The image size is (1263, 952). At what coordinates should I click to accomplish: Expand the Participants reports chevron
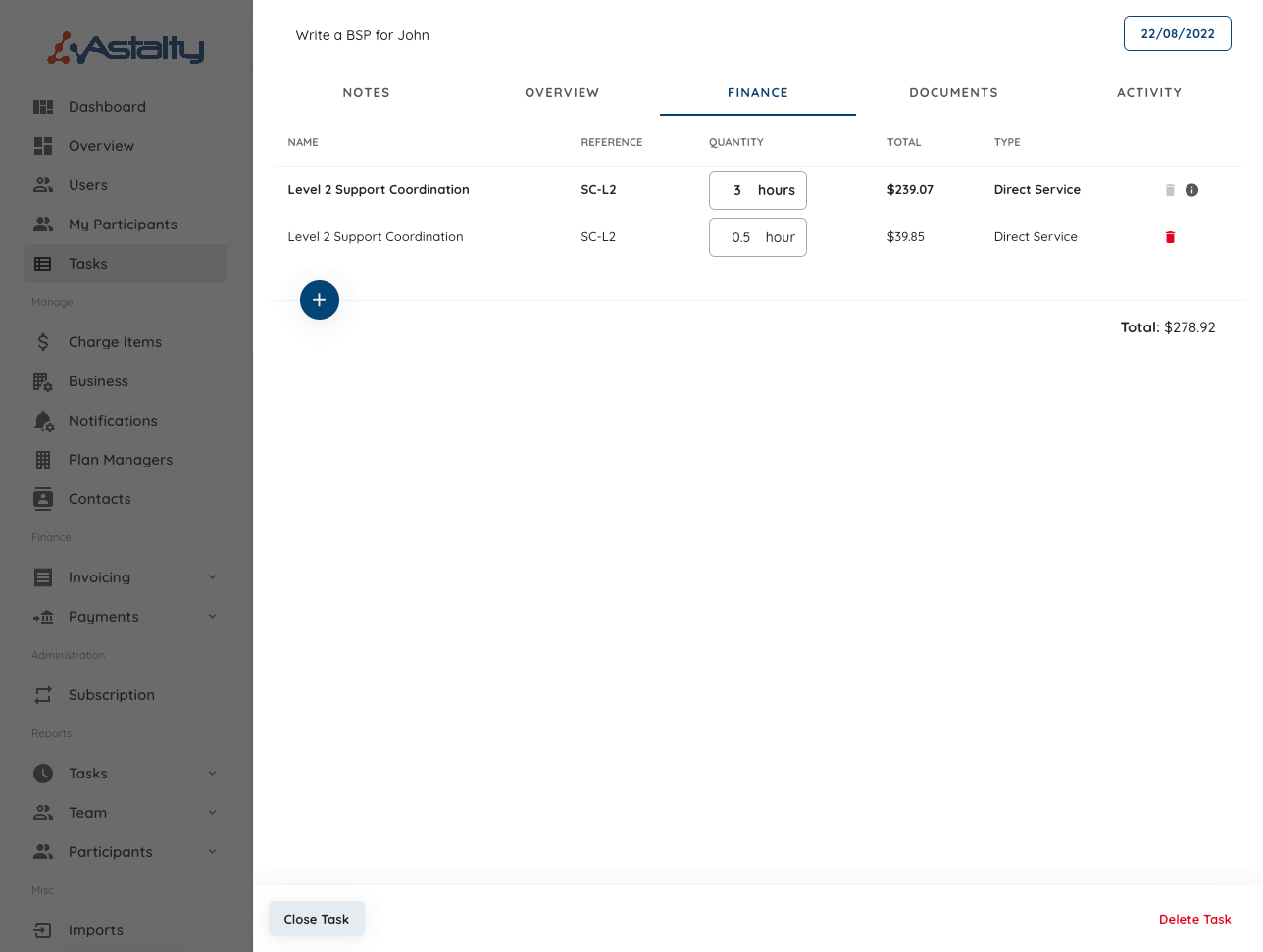click(x=212, y=852)
